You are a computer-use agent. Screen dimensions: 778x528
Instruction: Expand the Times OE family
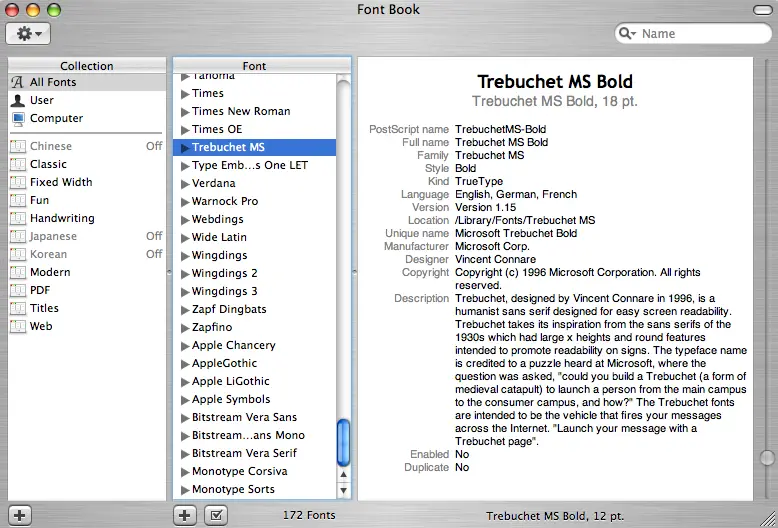tap(185, 130)
